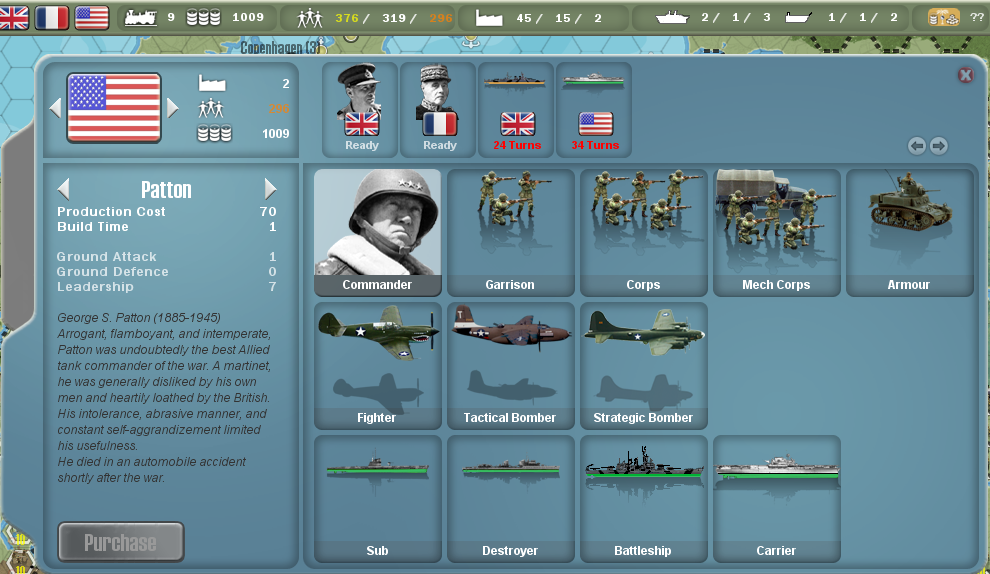Choose the Destroyer naval unit
Image resolution: width=990 pixels, height=574 pixels.
(510, 498)
